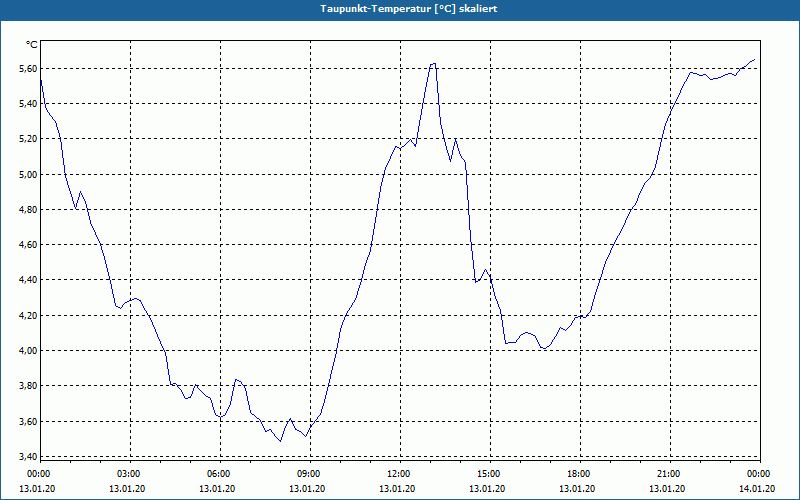Click the 00:00 label above 14.01.20
The image size is (800, 500).
[758, 474]
